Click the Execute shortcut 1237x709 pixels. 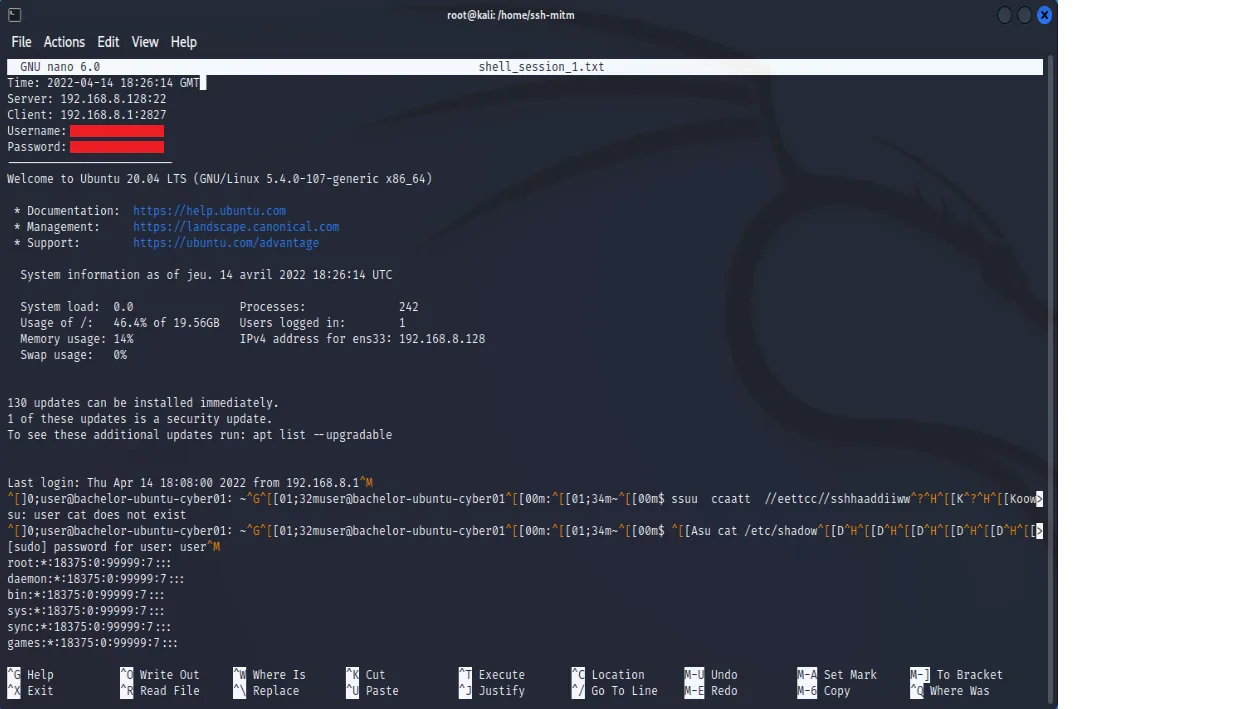coord(492,675)
